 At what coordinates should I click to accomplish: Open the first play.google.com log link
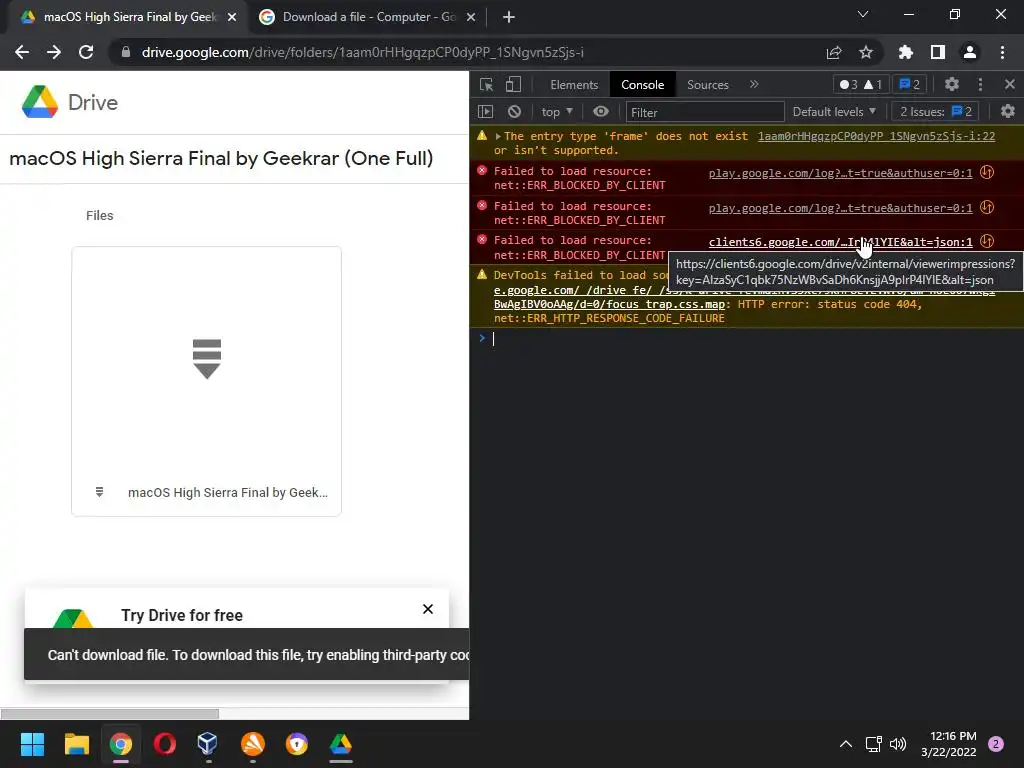pos(840,173)
